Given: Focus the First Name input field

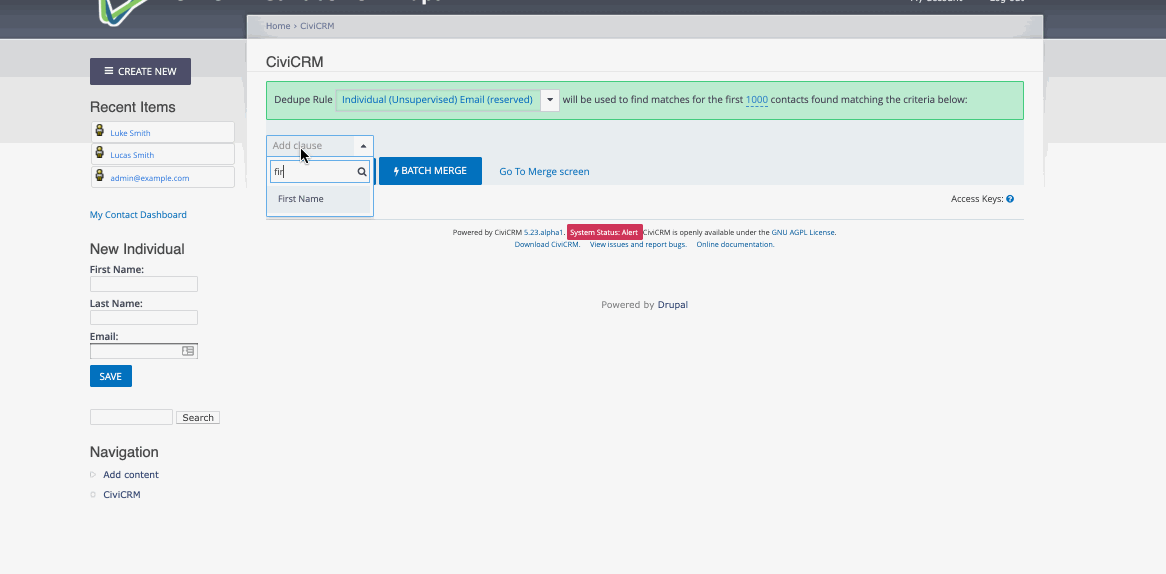Looking at the screenshot, I should point(144,284).
